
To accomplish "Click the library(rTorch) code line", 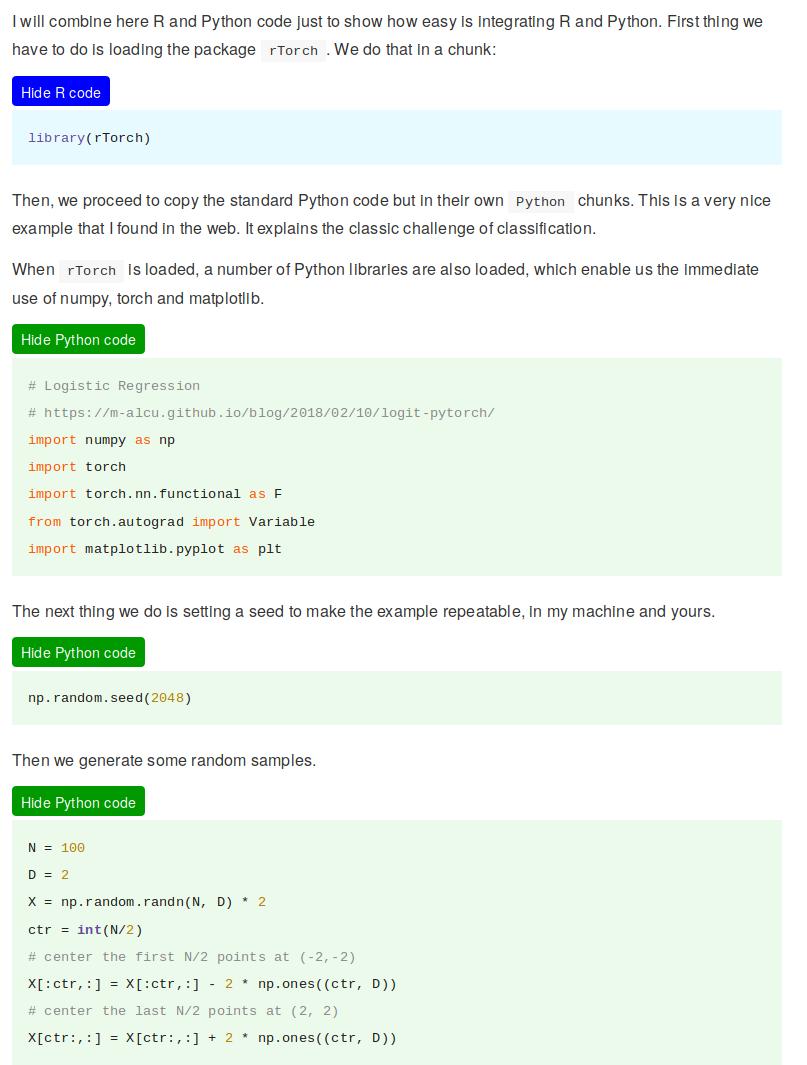I will (89, 138).
